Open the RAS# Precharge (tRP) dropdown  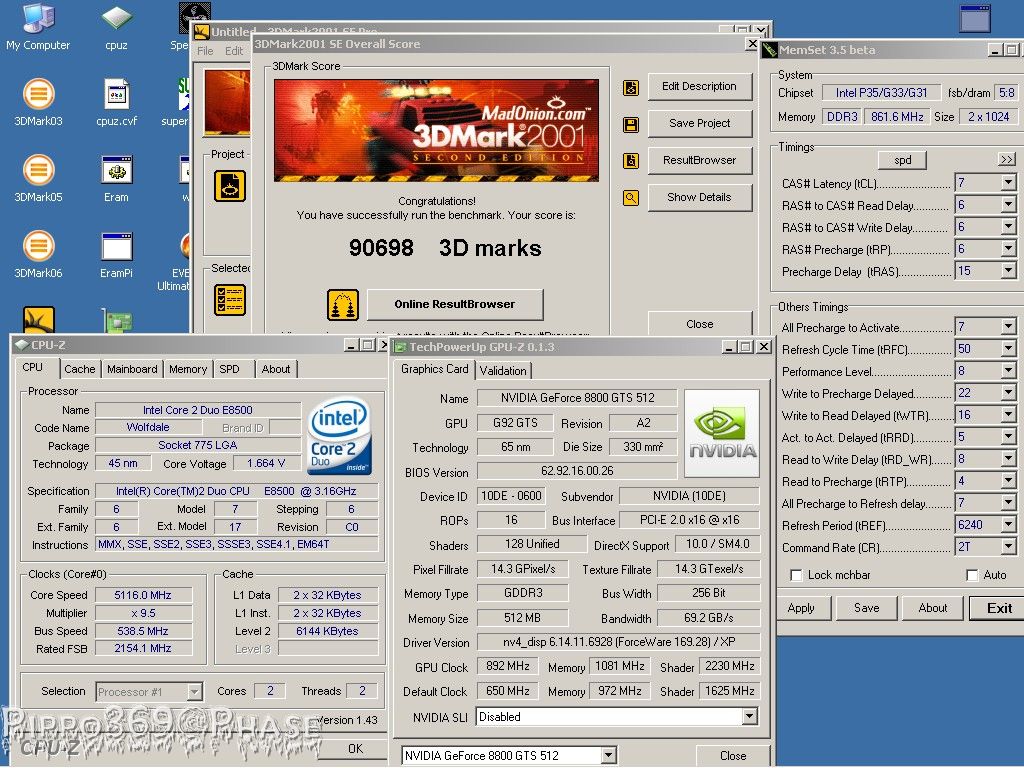(1008, 249)
